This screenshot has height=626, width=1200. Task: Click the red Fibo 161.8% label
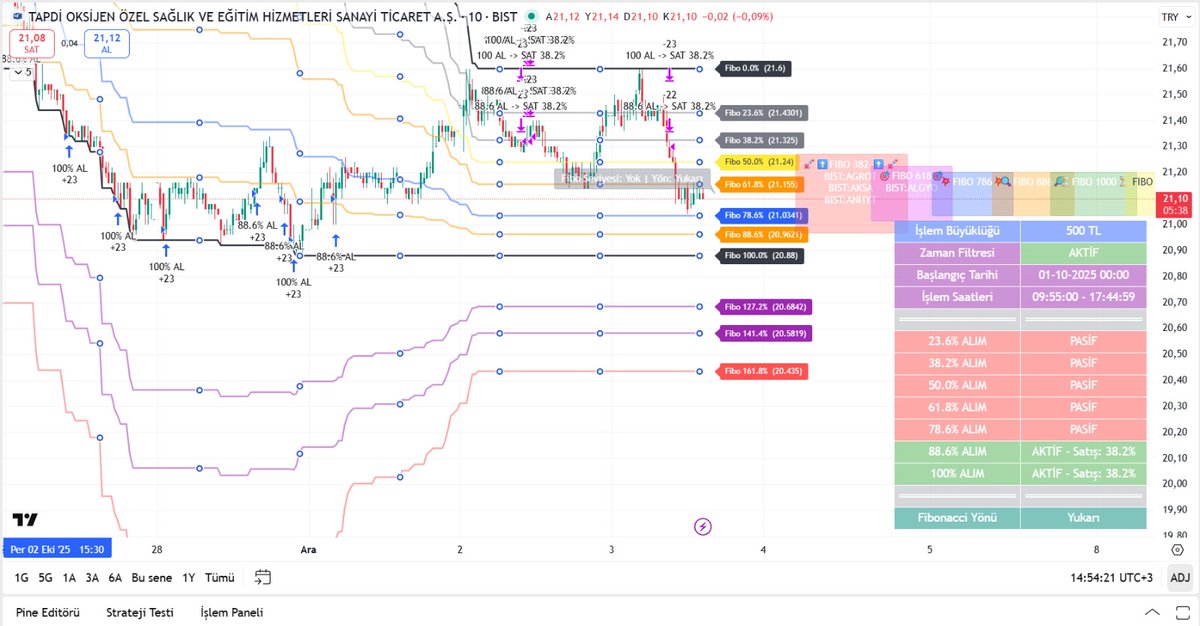(x=761, y=371)
